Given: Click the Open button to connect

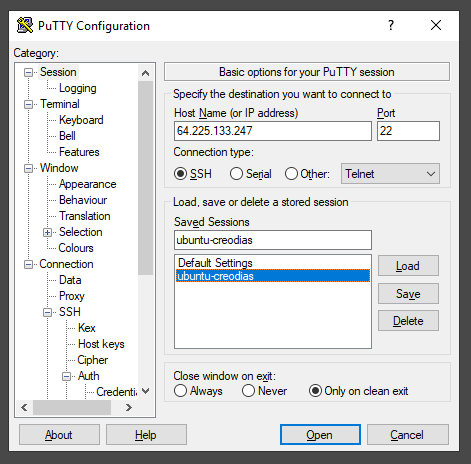Looking at the screenshot, I should point(320,435).
